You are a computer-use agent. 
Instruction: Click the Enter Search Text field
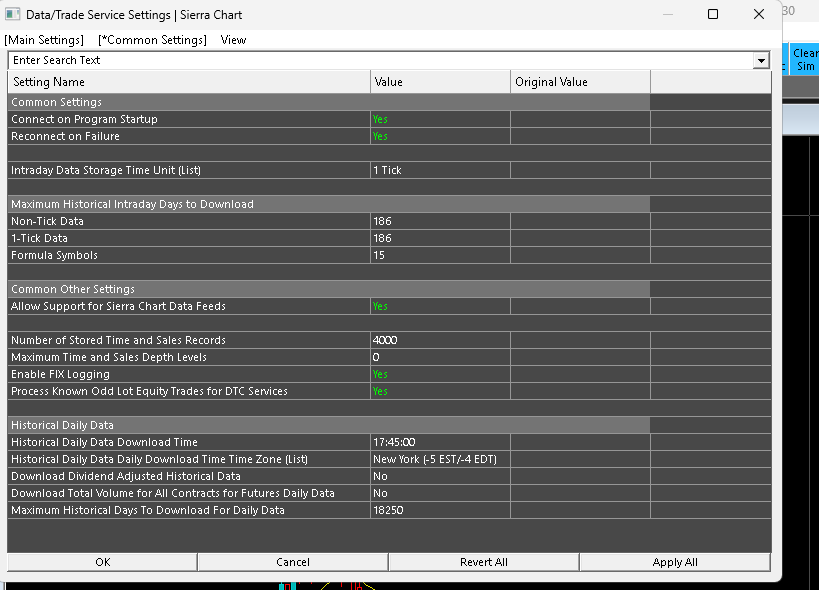(381, 60)
